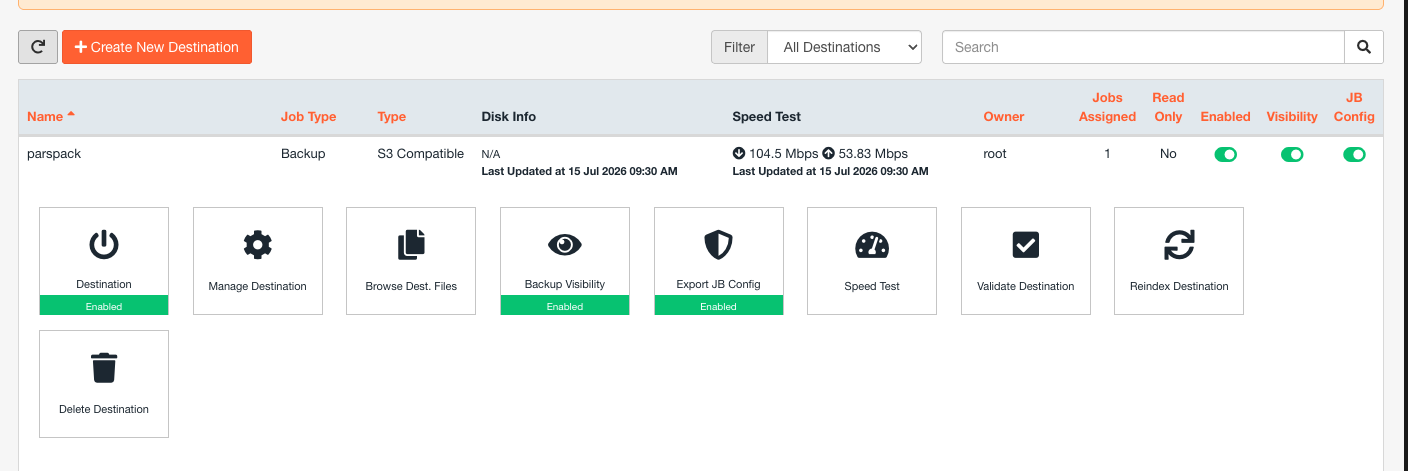Open Browse Dest. Files tile
1408x471 pixels.
pos(411,261)
